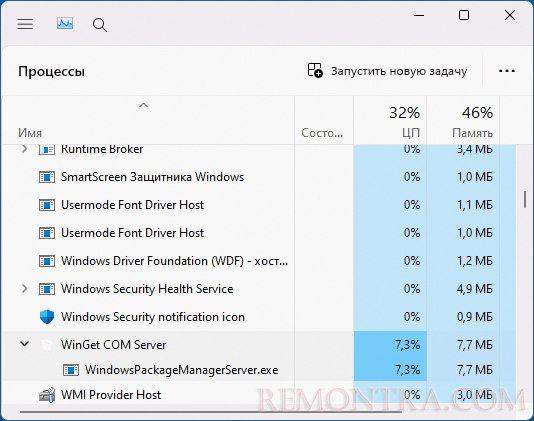Open the search magnifier icon
534x421 pixels.
pyautogui.click(x=99, y=25)
